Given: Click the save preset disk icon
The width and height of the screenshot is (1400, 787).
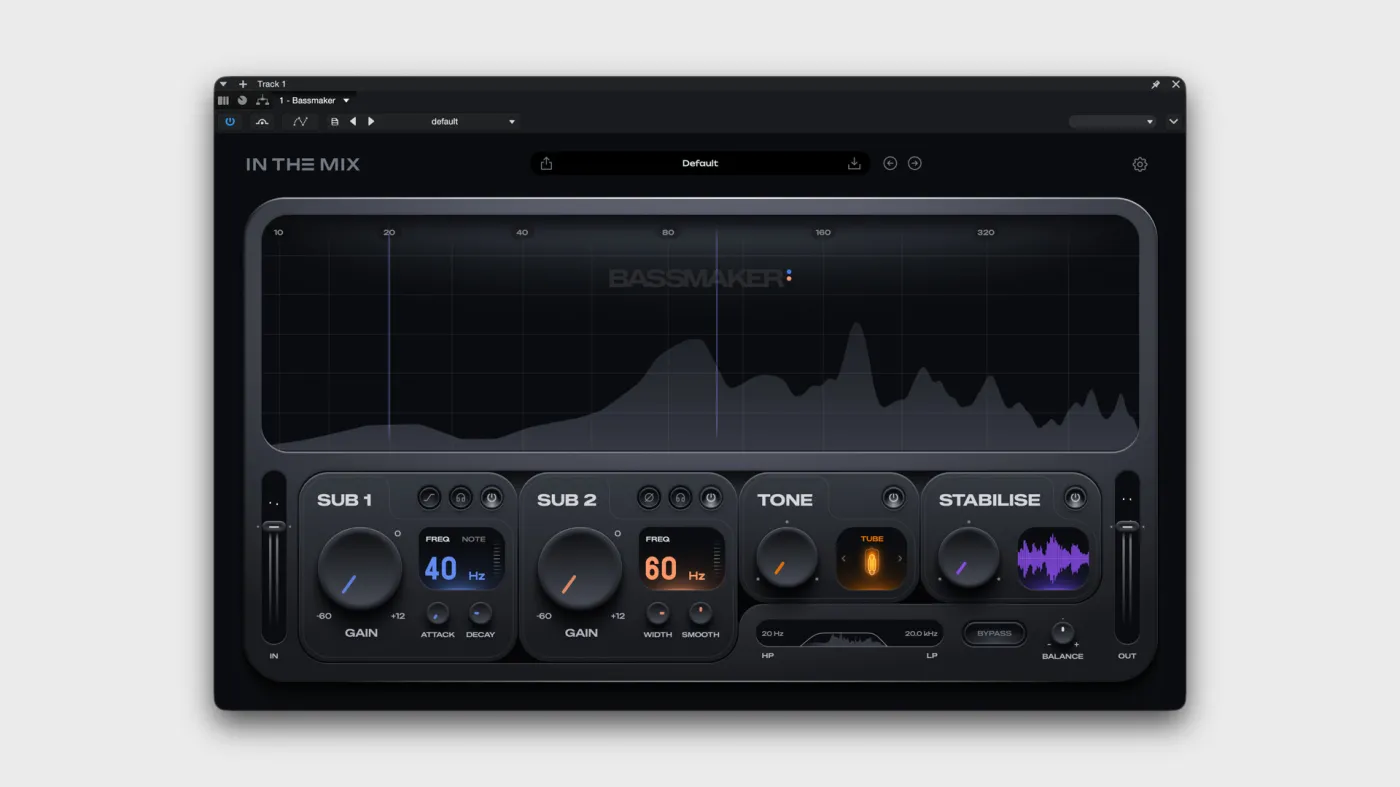Looking at the screenshot, I should [335, 121].
